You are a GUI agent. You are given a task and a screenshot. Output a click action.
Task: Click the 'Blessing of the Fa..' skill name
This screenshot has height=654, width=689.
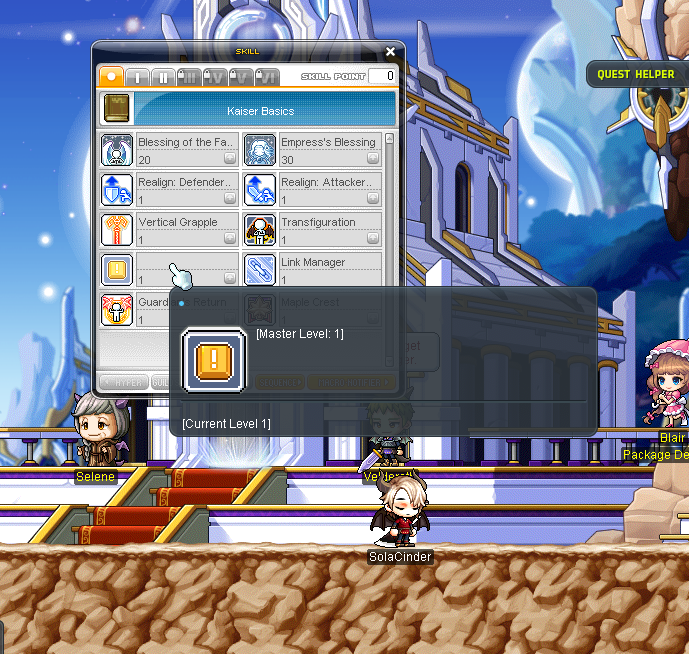(x=185, y=142)
